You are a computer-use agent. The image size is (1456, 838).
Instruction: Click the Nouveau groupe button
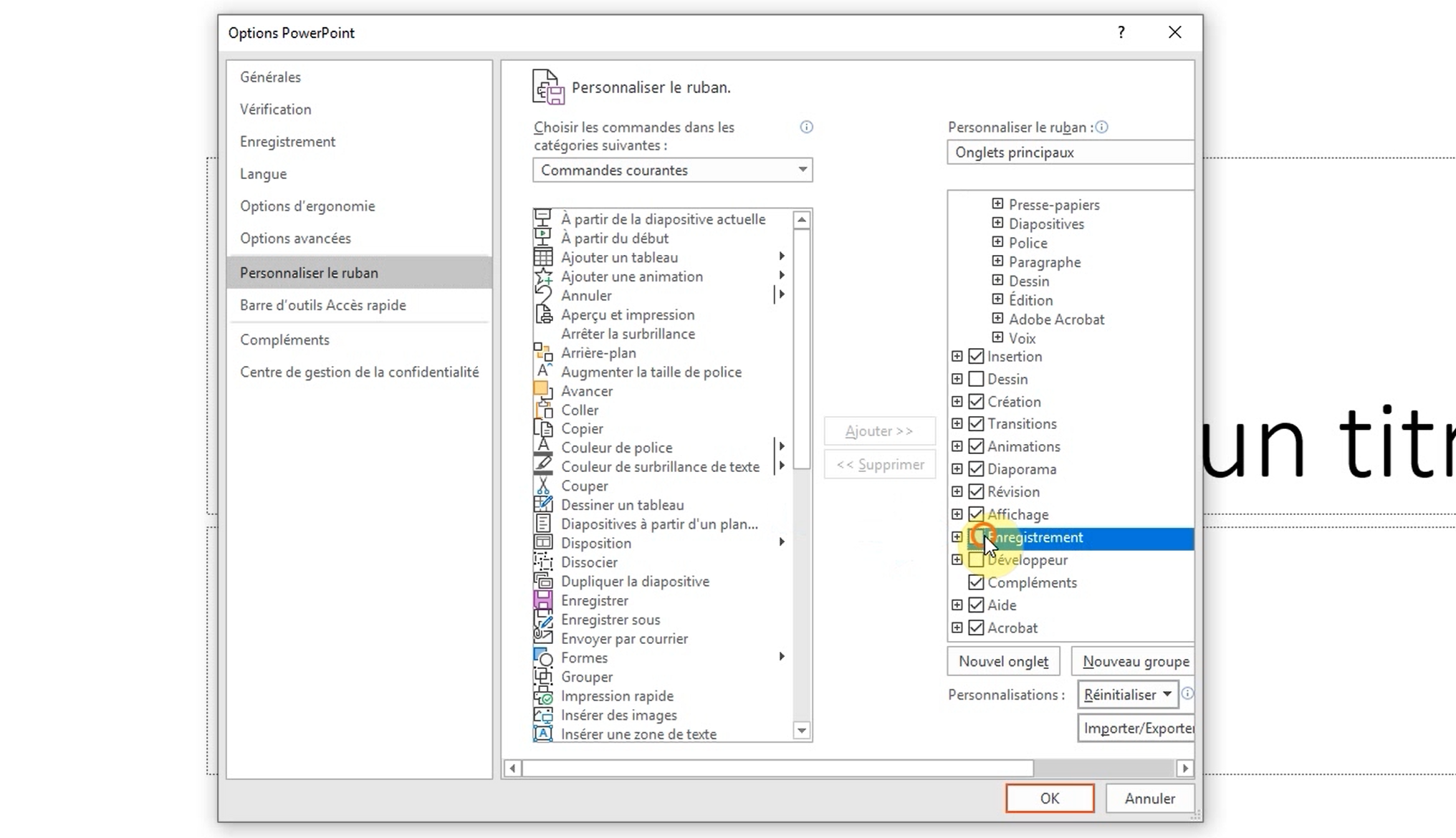(x=1134, y=661)
